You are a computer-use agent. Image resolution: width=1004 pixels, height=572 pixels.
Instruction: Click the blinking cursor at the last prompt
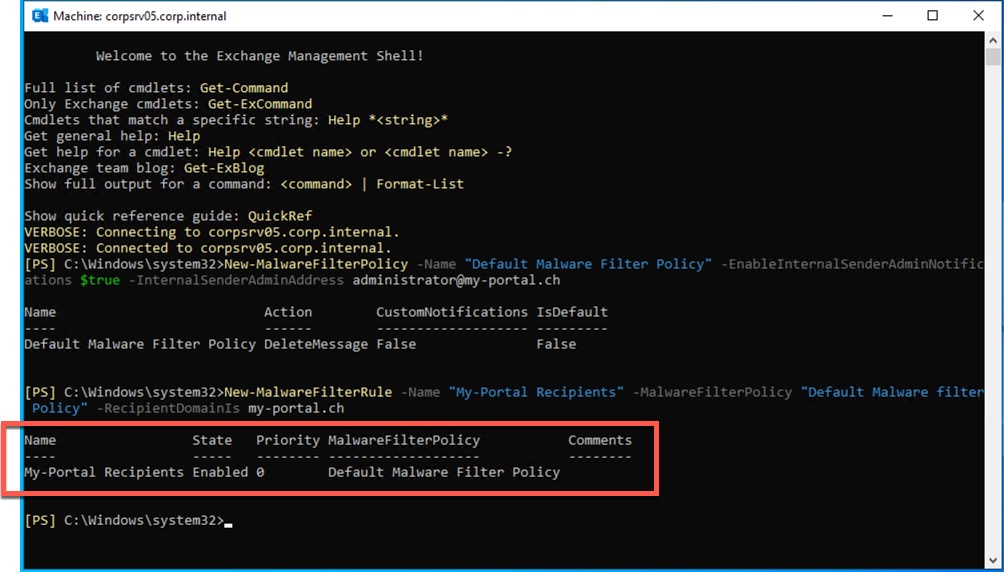(x=228, y=522)
